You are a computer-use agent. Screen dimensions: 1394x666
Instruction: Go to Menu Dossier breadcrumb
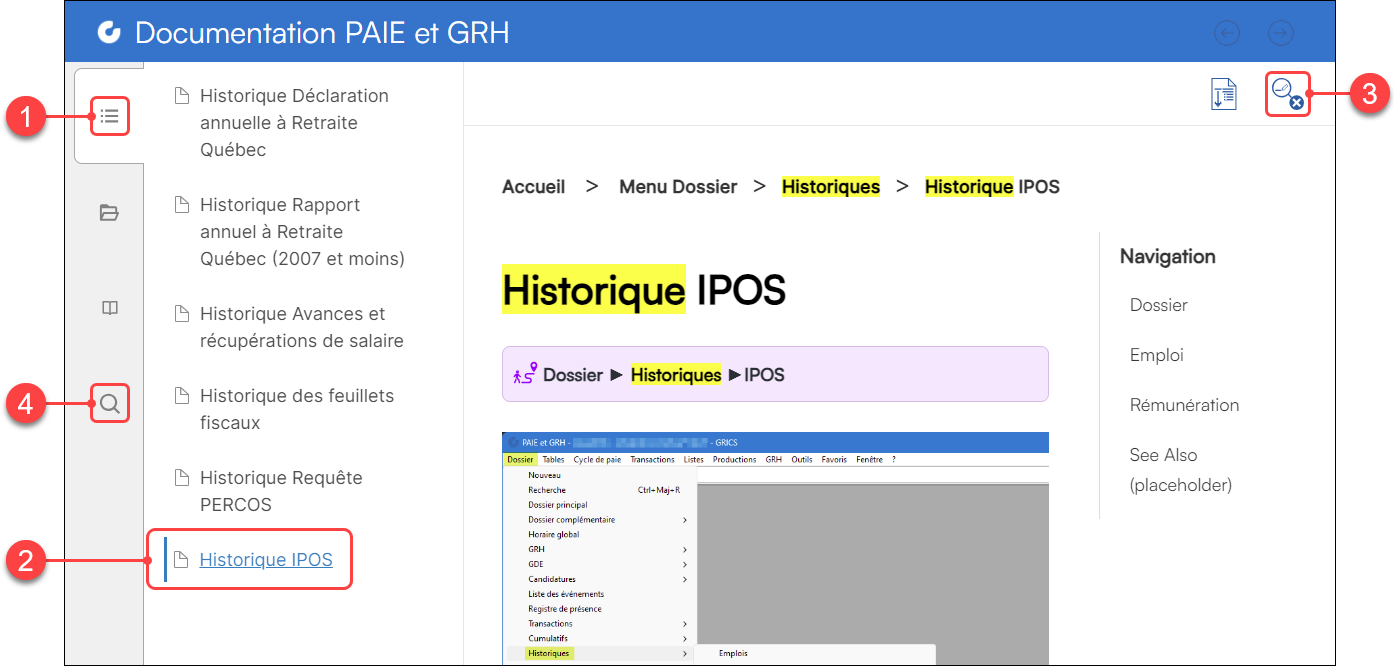[678, 187]
